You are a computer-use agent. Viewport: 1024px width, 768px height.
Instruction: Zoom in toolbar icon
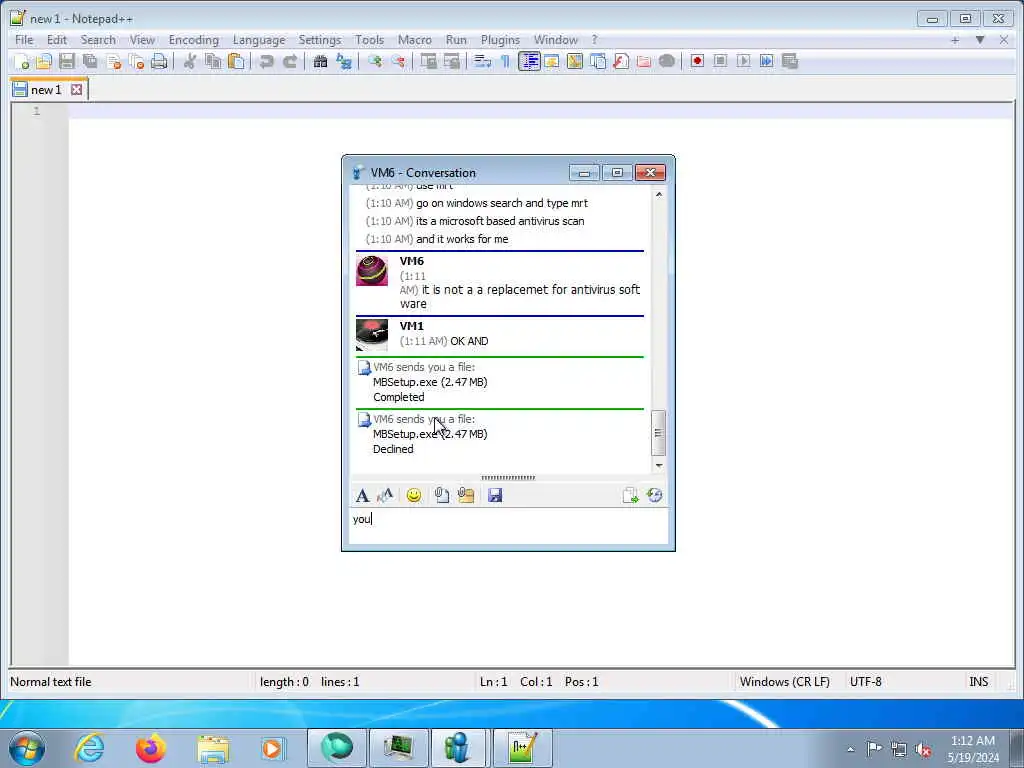point(374,61)
